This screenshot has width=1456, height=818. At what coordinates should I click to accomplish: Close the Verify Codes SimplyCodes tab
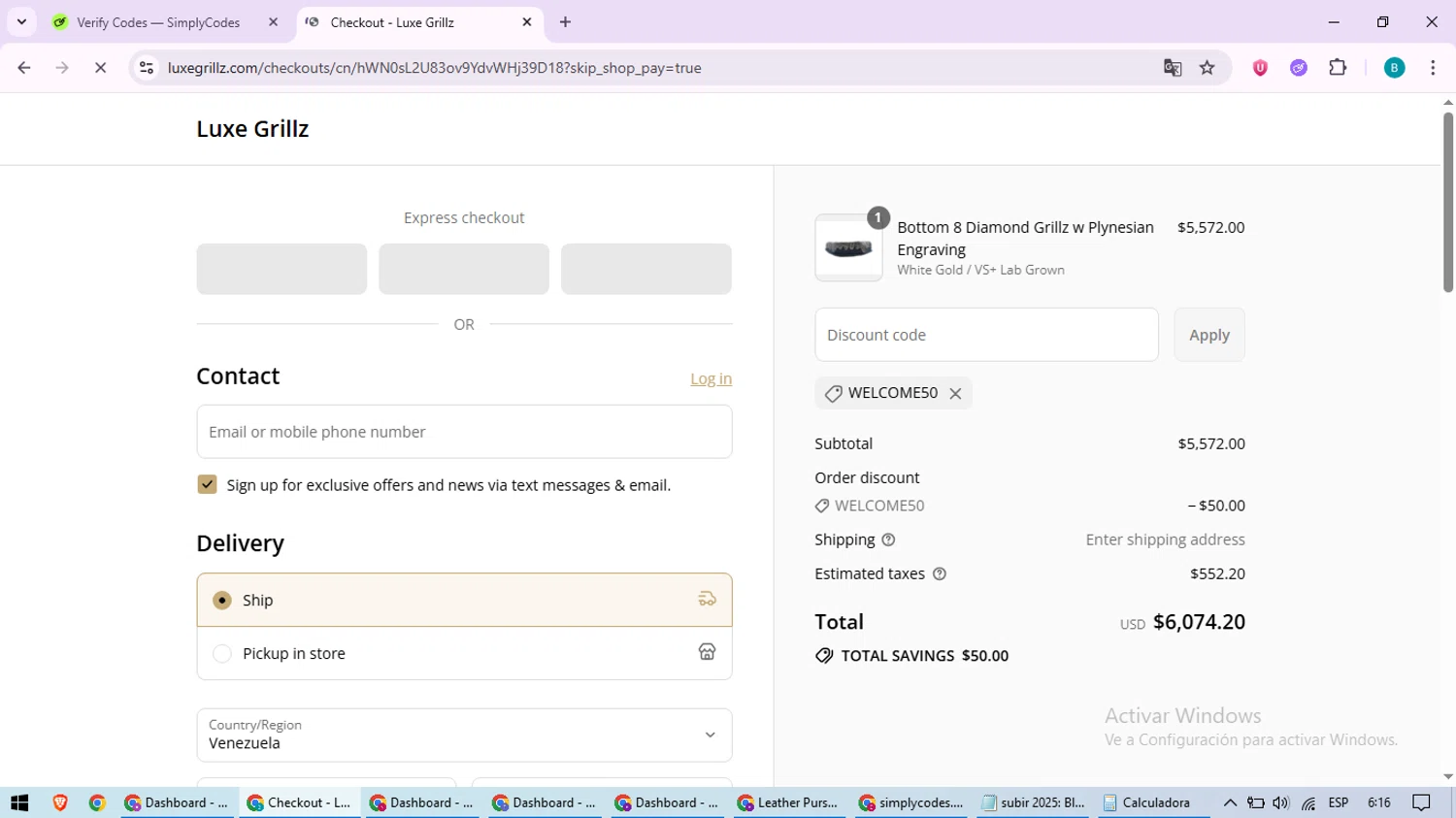[x=273, y=22]
